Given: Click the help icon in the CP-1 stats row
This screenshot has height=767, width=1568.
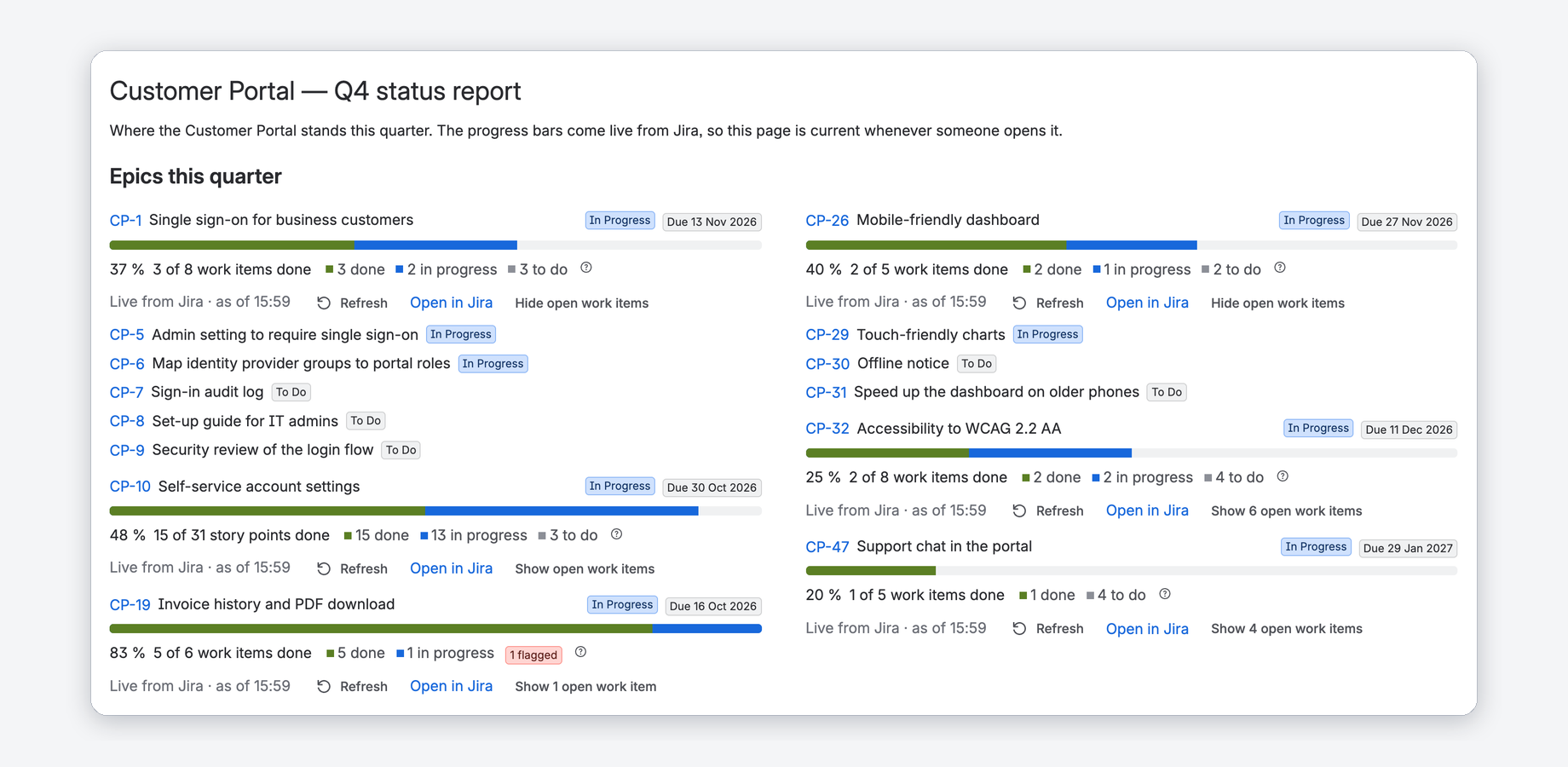Looking at the screenshot, I should tap(586, 268).
